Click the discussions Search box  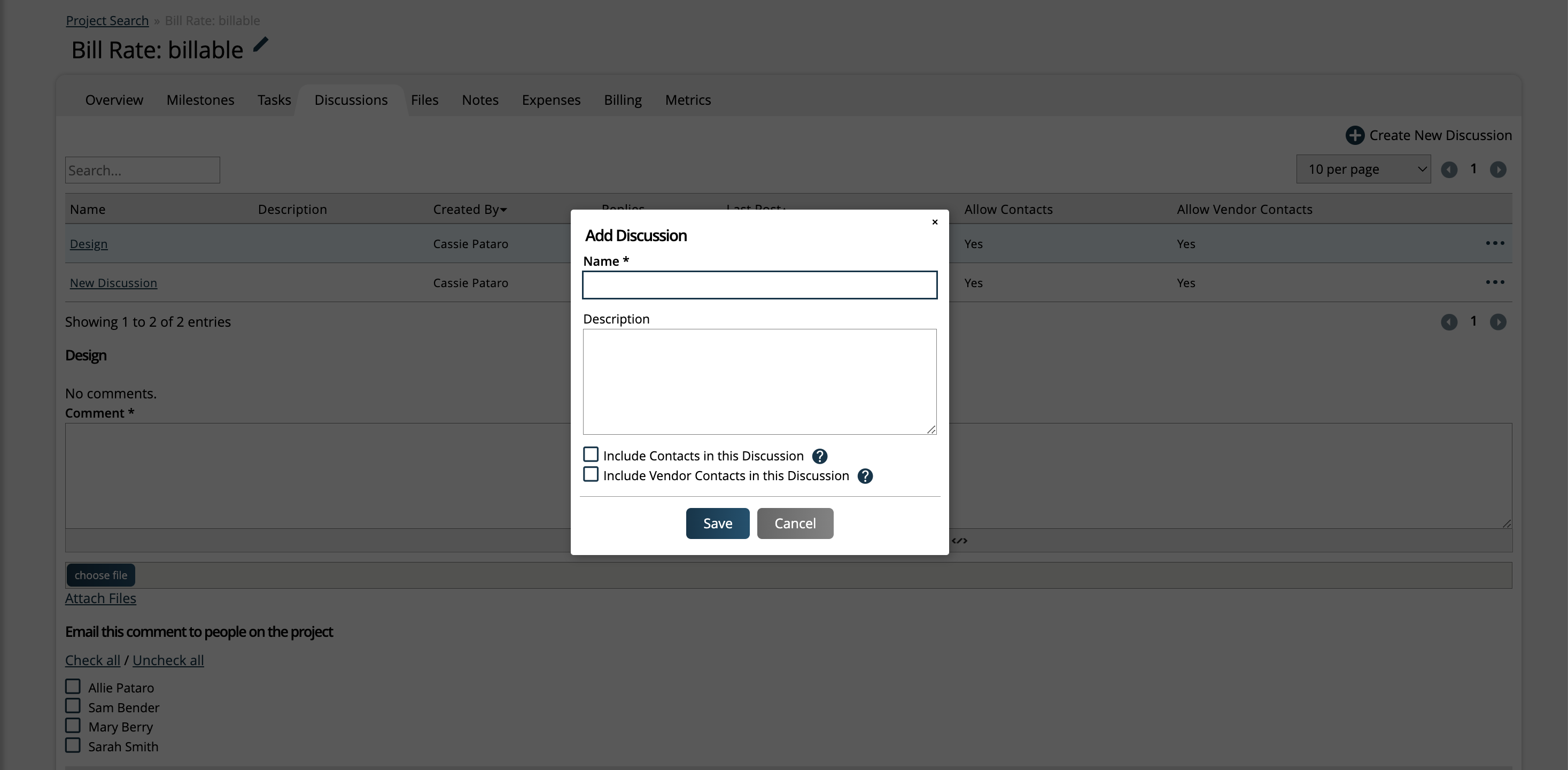tap(143, 170)
